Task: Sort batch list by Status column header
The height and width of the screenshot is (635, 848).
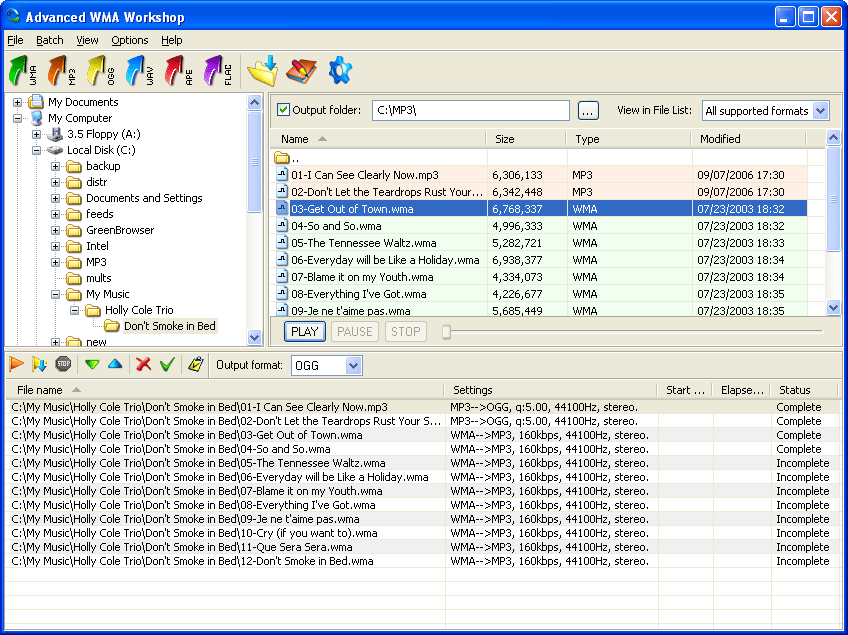Action: (x=804, y=390)
